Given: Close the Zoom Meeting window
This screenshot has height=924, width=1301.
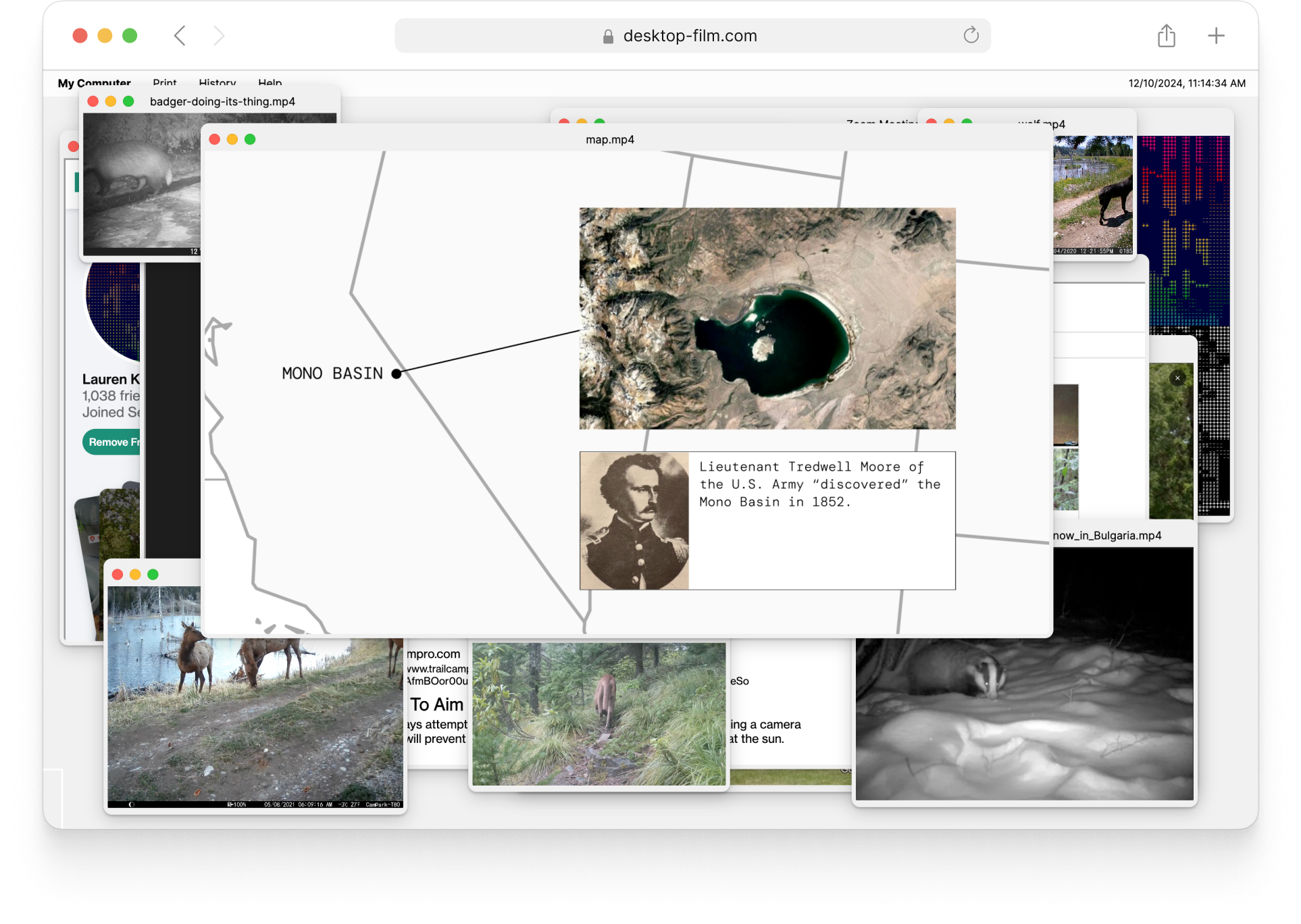Looking at the screenshot, I should (564, 122).
